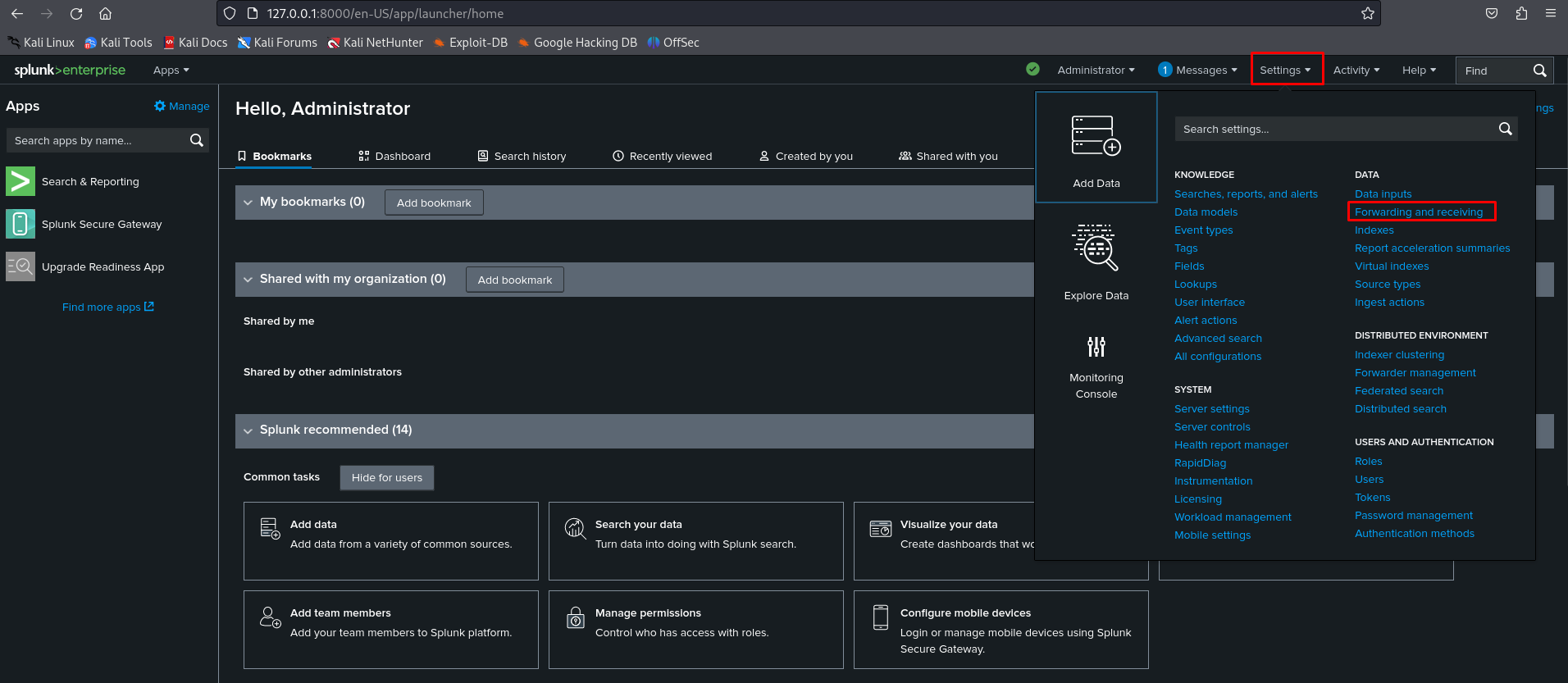1568x683 pixels.
Task: Open the Firefox hamburger menu
Action: [1551, 13]
